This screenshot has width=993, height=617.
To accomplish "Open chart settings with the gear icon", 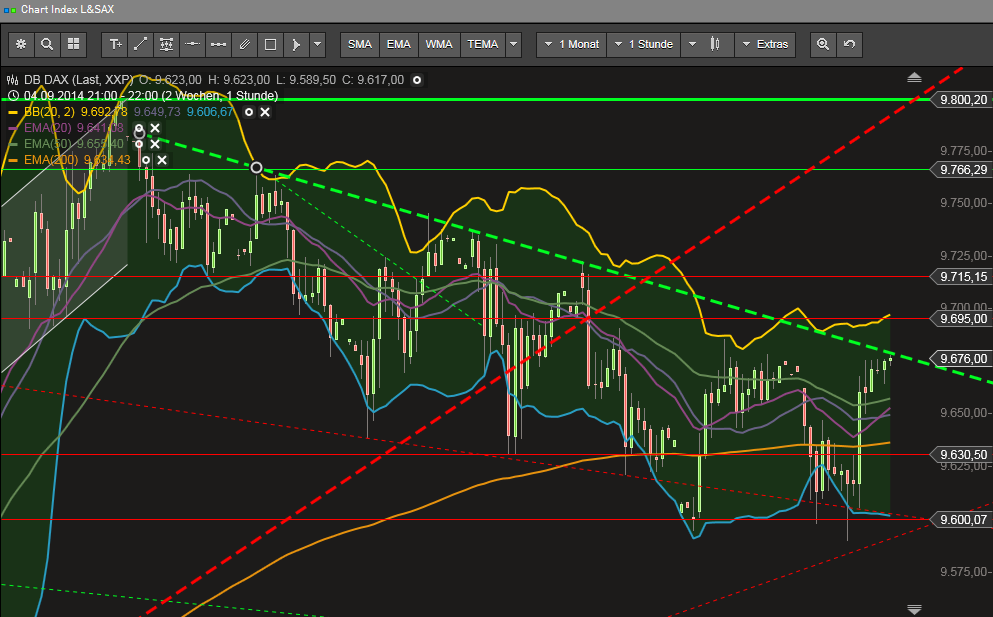I will click(x=21, y=44).
